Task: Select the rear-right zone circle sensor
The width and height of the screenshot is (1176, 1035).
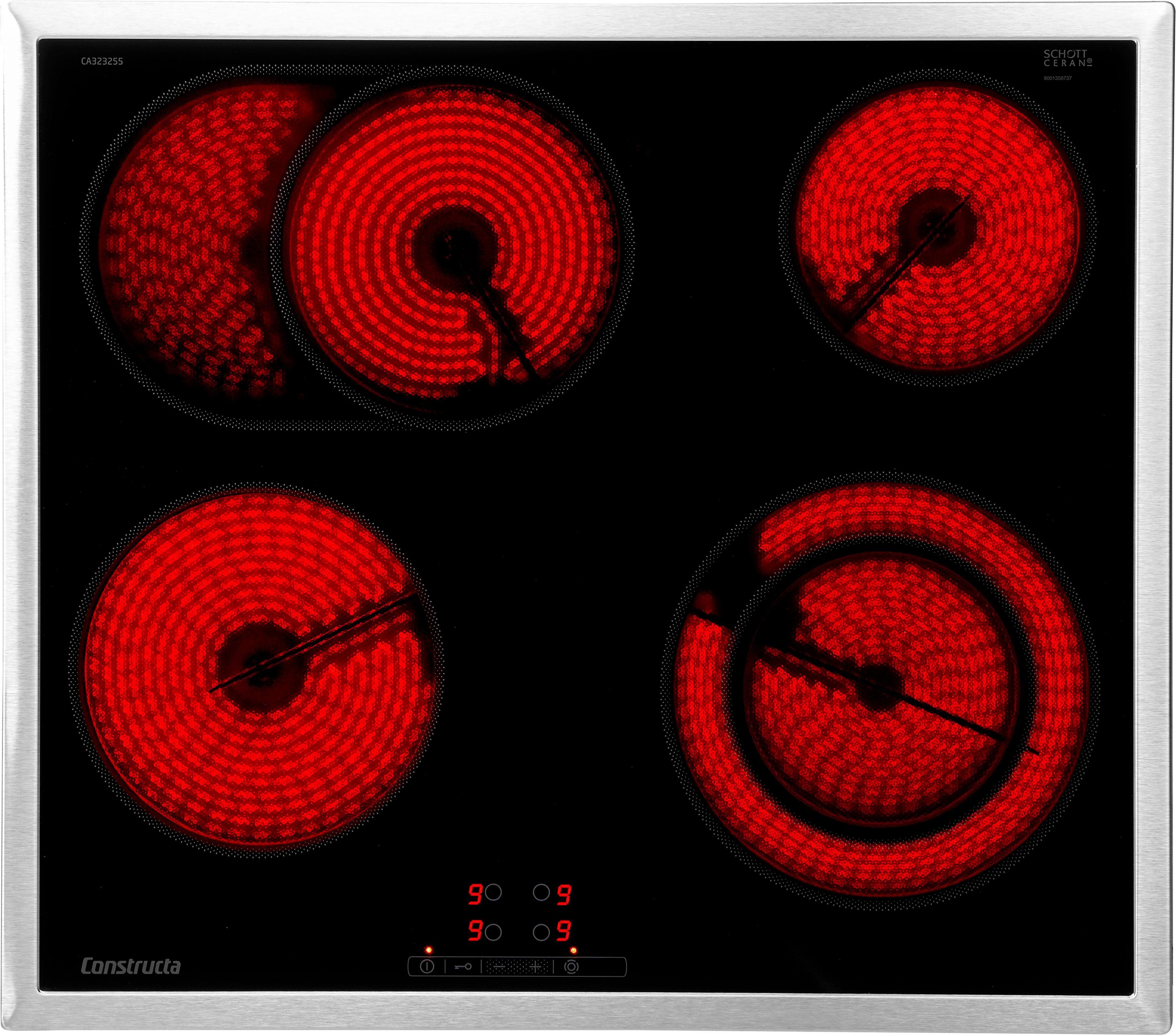Action: (x=541, y=892)
